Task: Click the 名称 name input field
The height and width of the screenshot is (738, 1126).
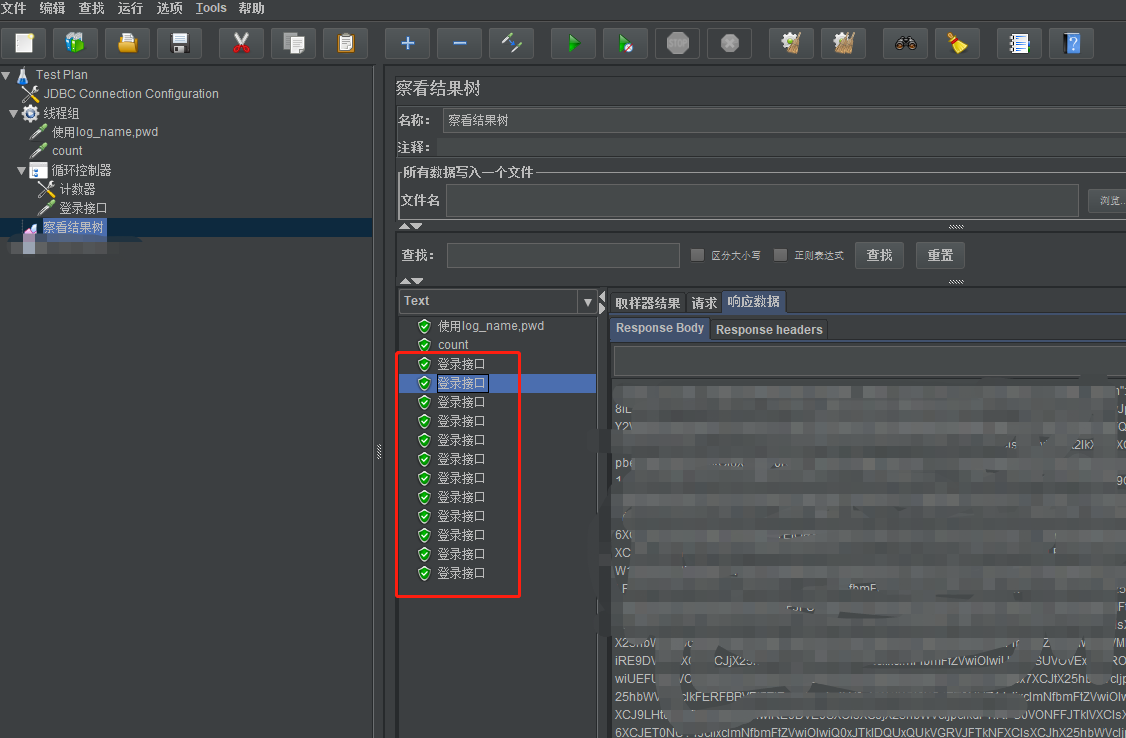Action: [784, 121]
